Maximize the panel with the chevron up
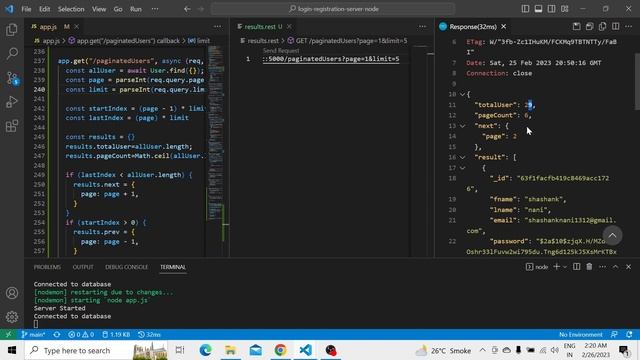Screen dimensions: 640x360 click(x=616, y=267)
